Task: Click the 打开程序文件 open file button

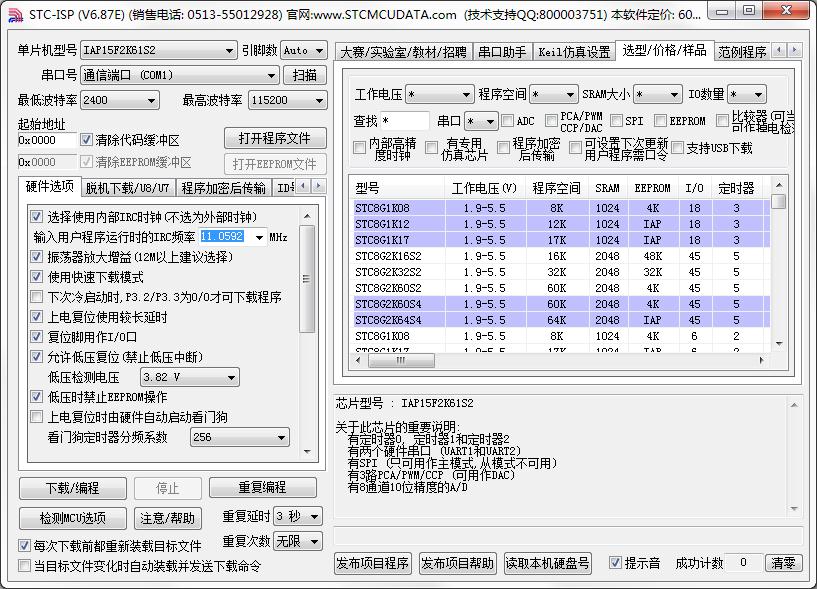Action: tap(274, 137)
